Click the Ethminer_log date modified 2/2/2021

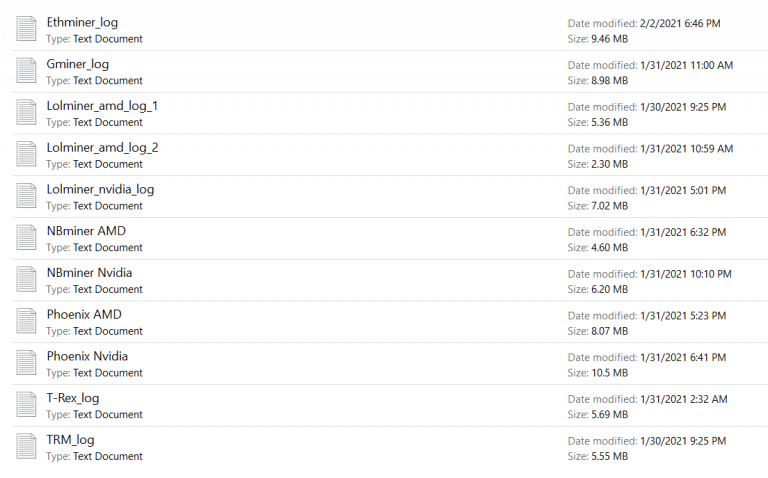coord(675,23)
